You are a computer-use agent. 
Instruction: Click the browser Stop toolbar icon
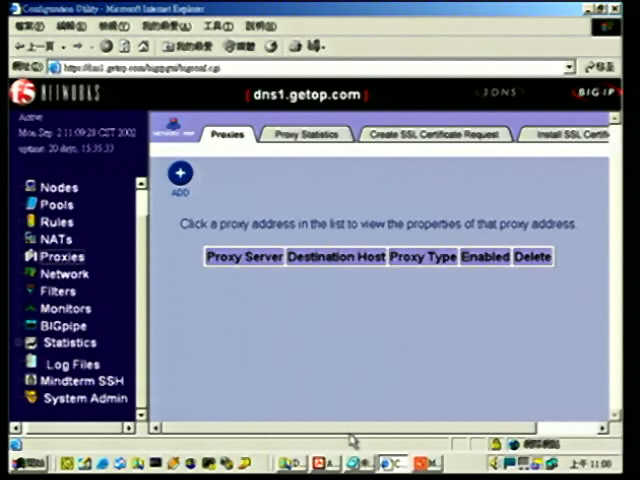[x=107, y=46]
